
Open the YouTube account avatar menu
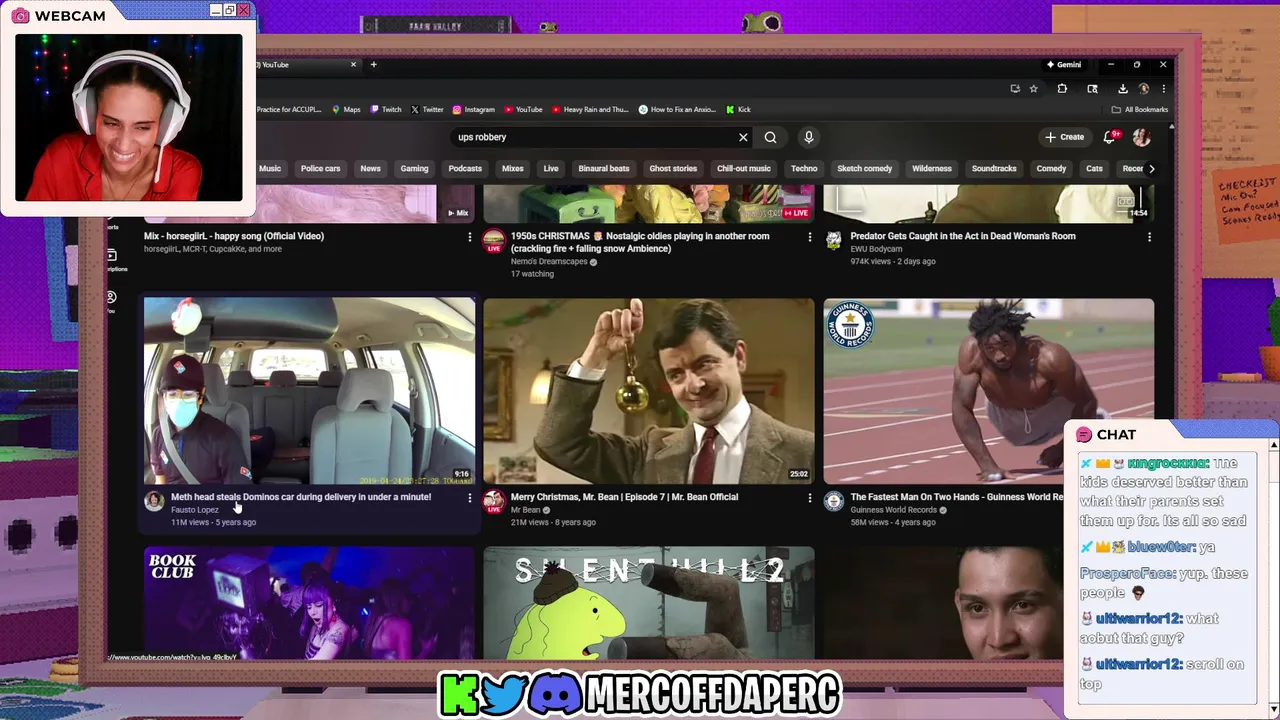tap(1141, 137)
